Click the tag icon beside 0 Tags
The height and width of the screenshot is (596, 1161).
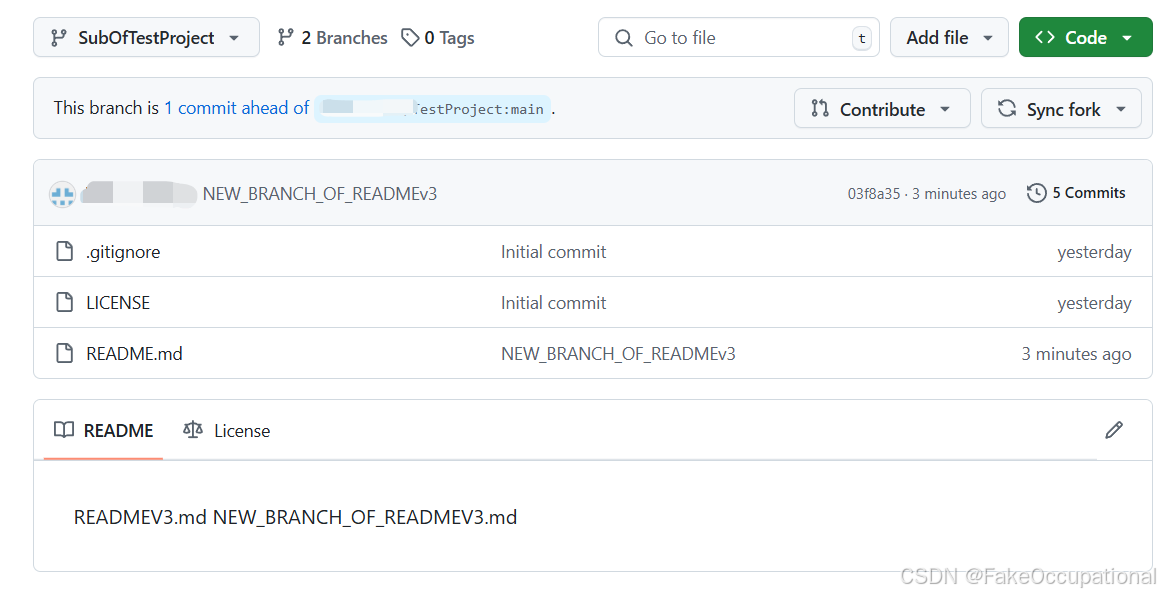[410, 37]
